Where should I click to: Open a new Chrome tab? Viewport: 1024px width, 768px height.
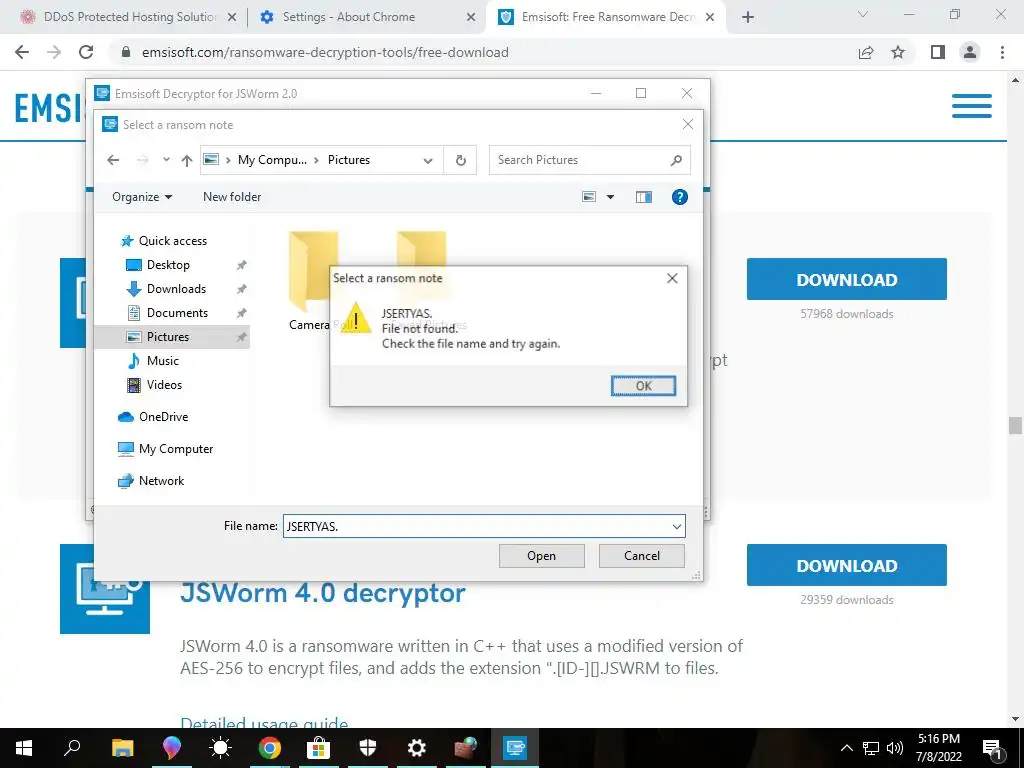click(748, 18)
